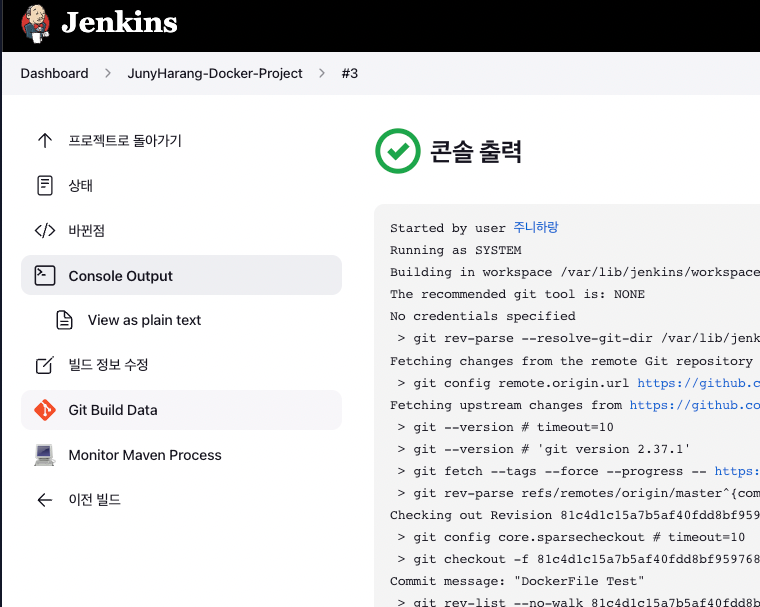Click 'No credentials specified' console line
Screen dimensions: 760x607
point(483,316)
